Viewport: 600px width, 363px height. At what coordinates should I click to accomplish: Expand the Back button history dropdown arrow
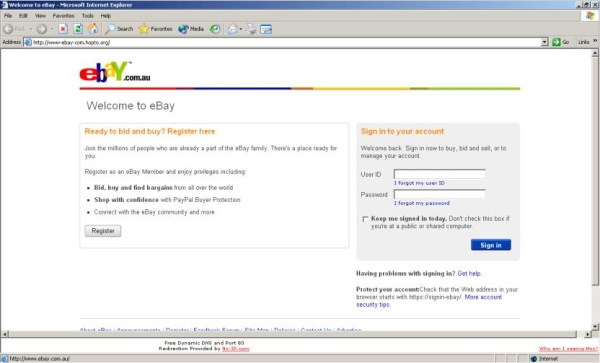click(31, 29)
